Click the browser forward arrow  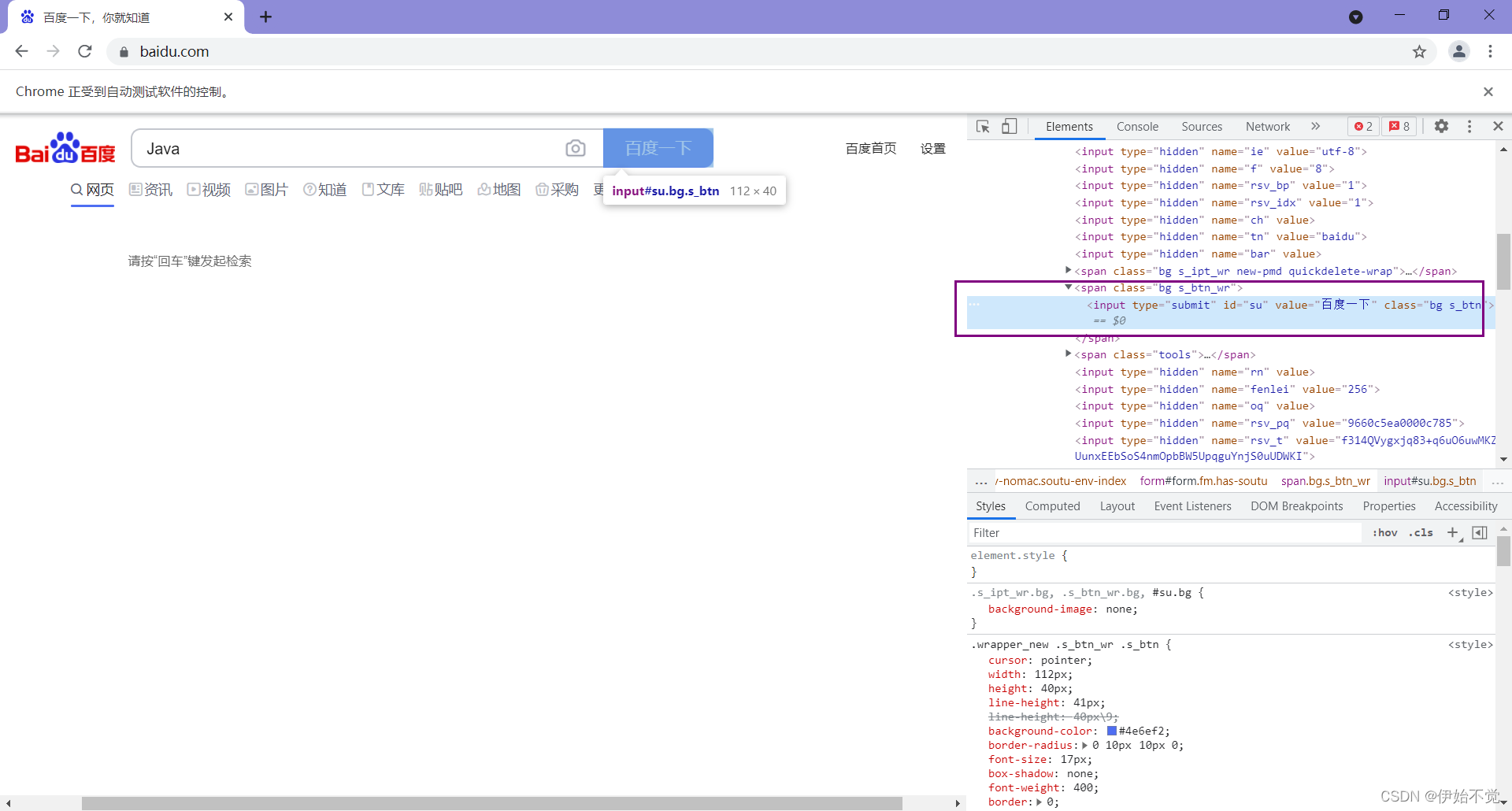(53, 51)
